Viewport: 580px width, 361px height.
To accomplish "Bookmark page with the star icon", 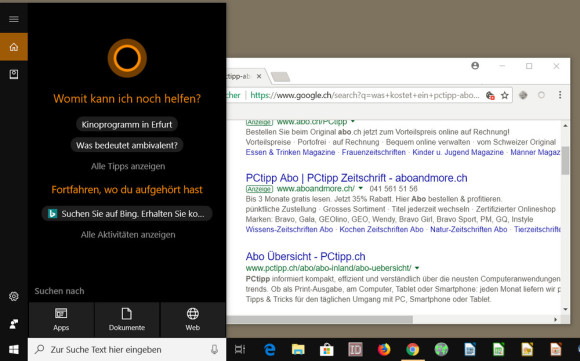I will [x=505, y=95].
